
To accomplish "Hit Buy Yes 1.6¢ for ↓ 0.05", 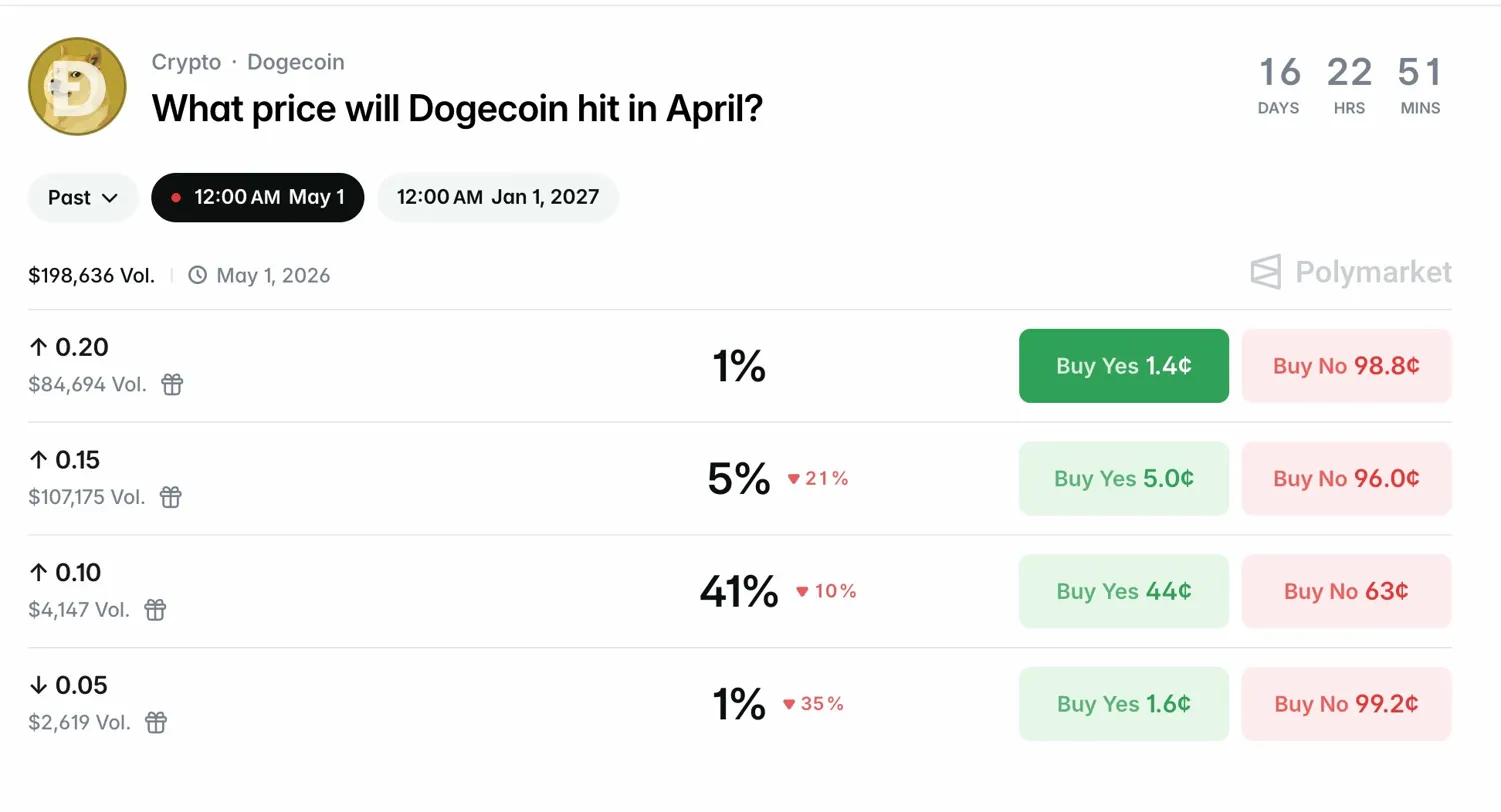I will click(1123, 704).
